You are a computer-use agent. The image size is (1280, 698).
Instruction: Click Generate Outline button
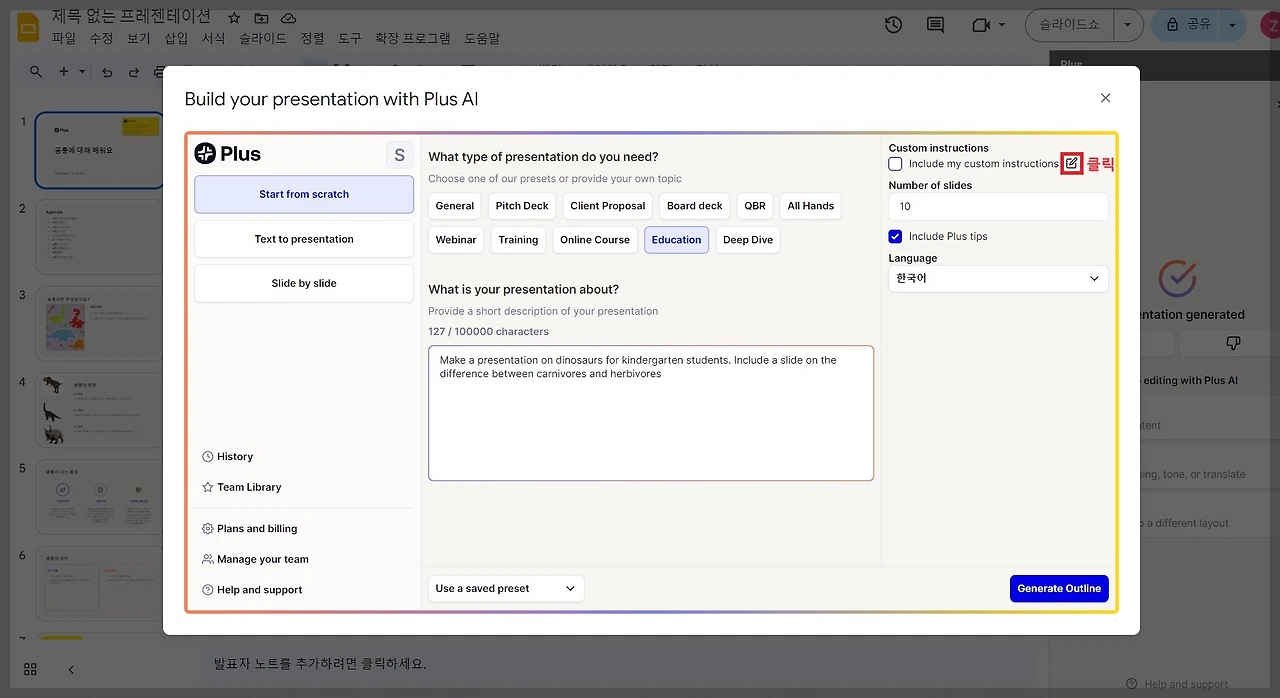tap(1059, 589)
